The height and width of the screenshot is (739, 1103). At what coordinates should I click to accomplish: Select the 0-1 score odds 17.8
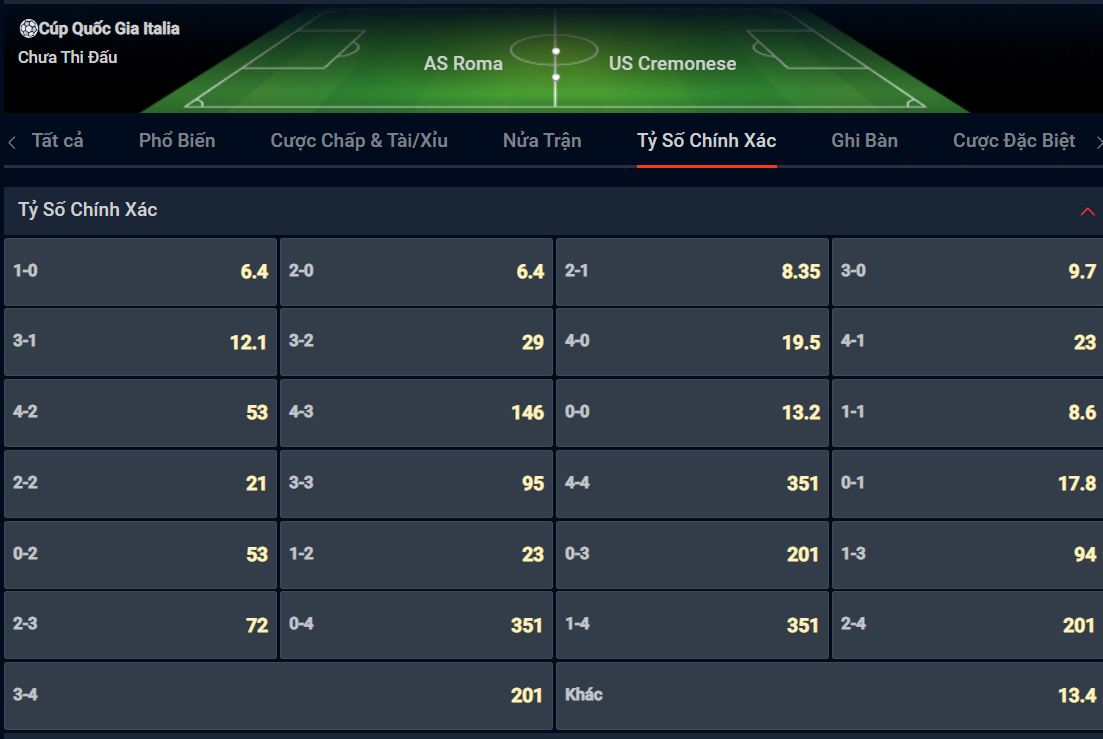point(968,484)
